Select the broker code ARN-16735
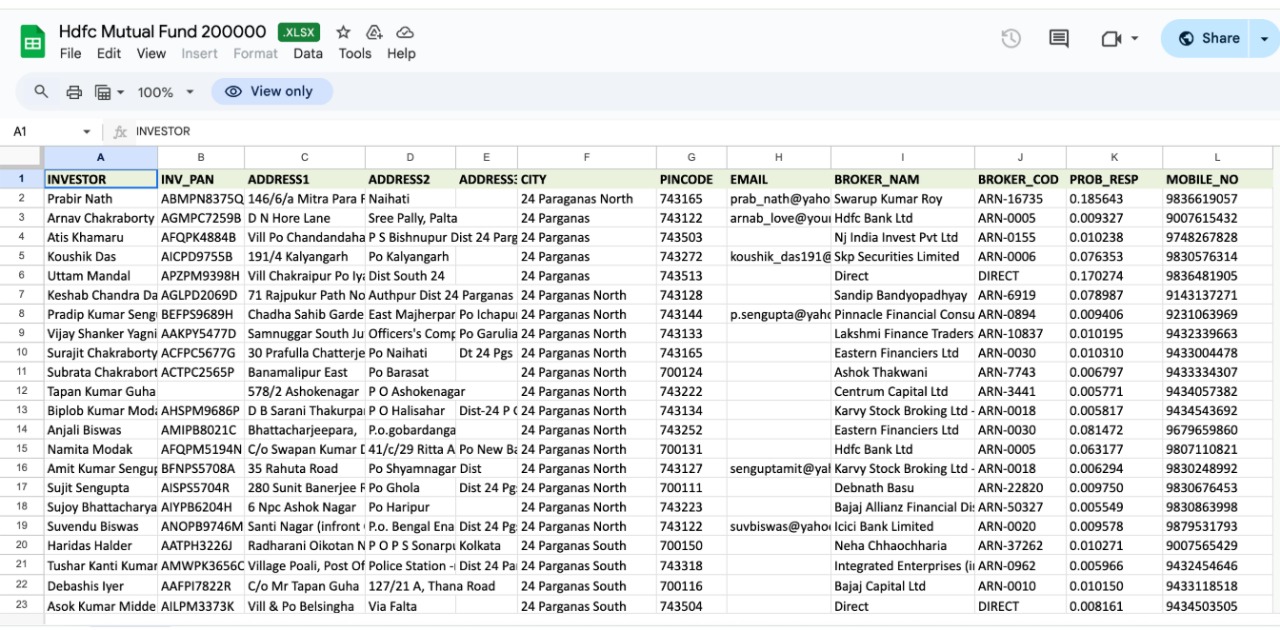 [1021, 199]
